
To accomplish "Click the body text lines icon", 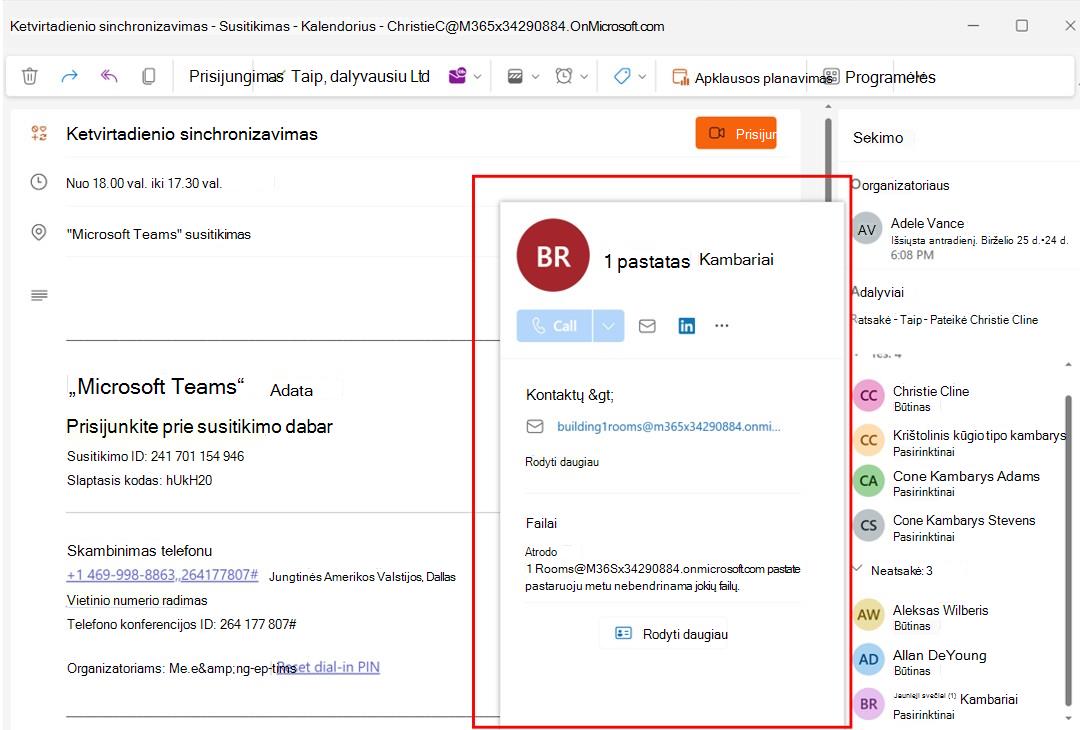I will (x=39, y=295).
